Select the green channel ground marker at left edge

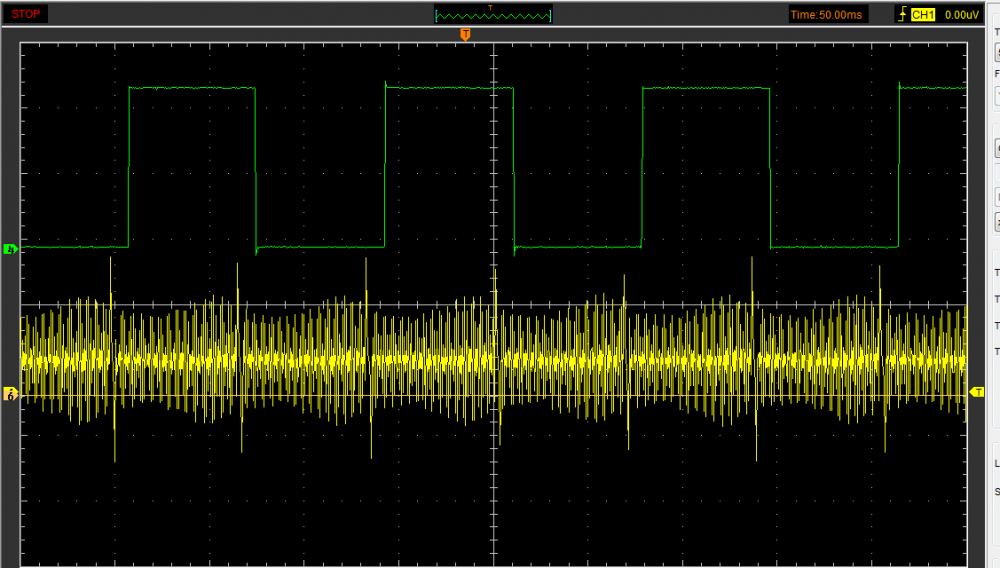(11, 248)
